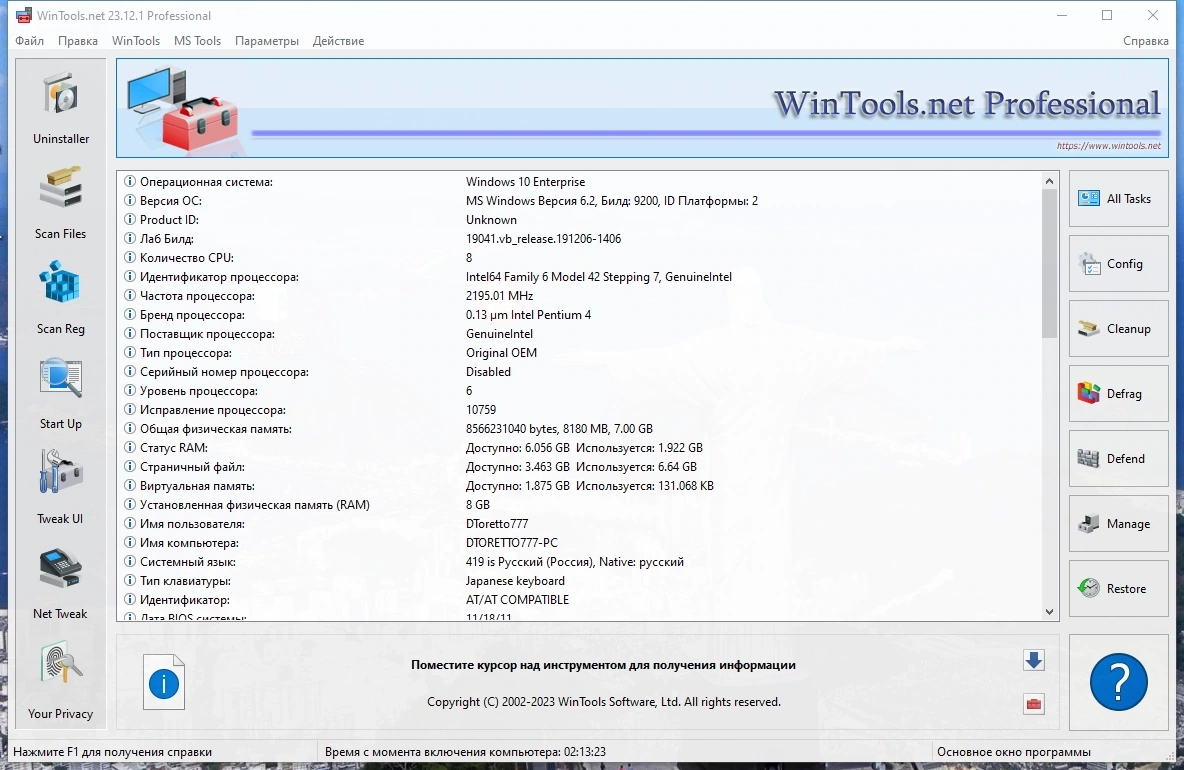The image size is (1184, 770).
Task: Open the Действие menu
Action: (338, 41)
